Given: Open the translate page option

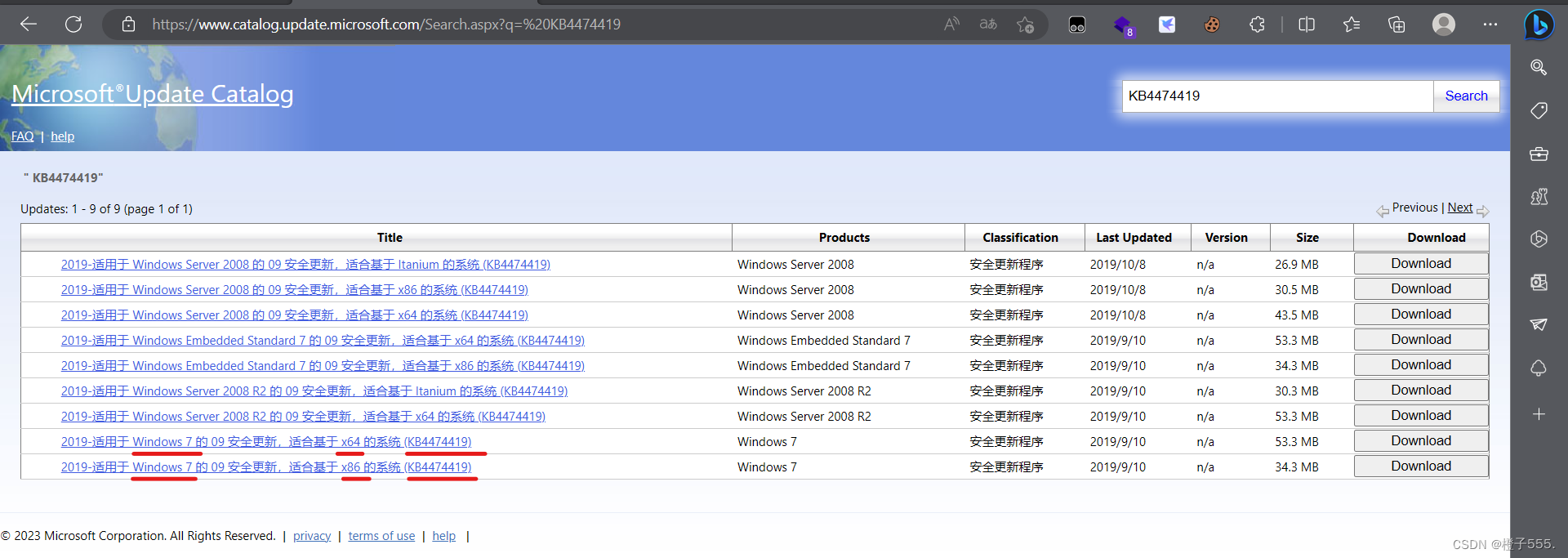Looking at the screenshot, I should tap(988, 25).
